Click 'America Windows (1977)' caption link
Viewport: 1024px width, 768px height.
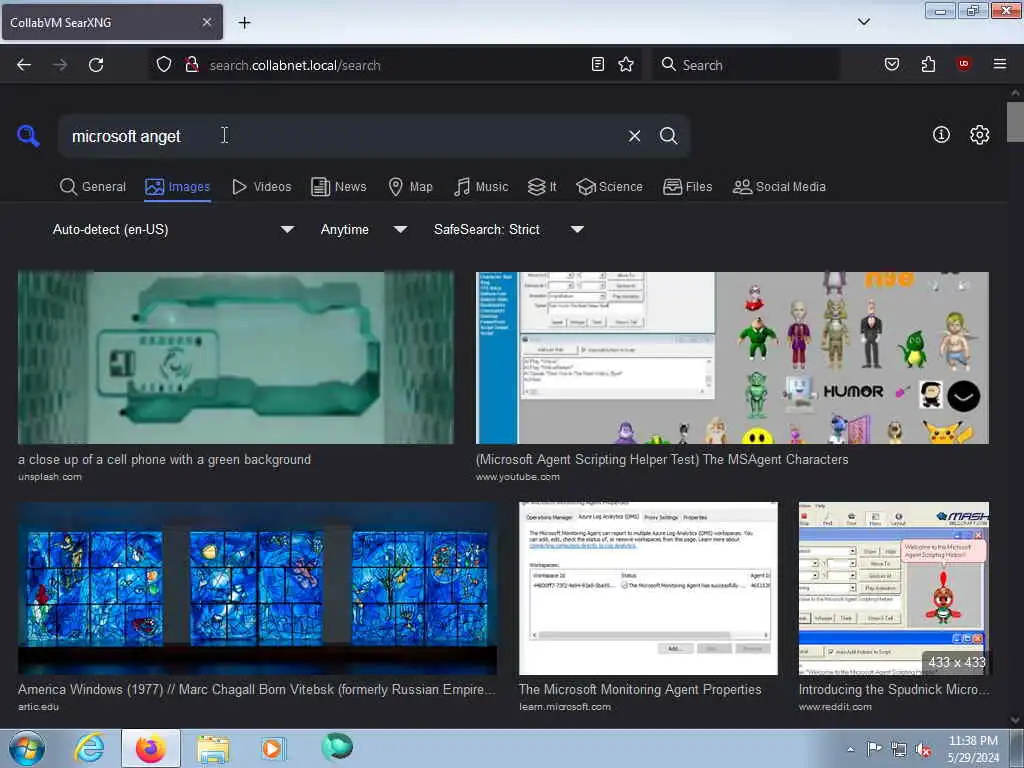point(257,690)
